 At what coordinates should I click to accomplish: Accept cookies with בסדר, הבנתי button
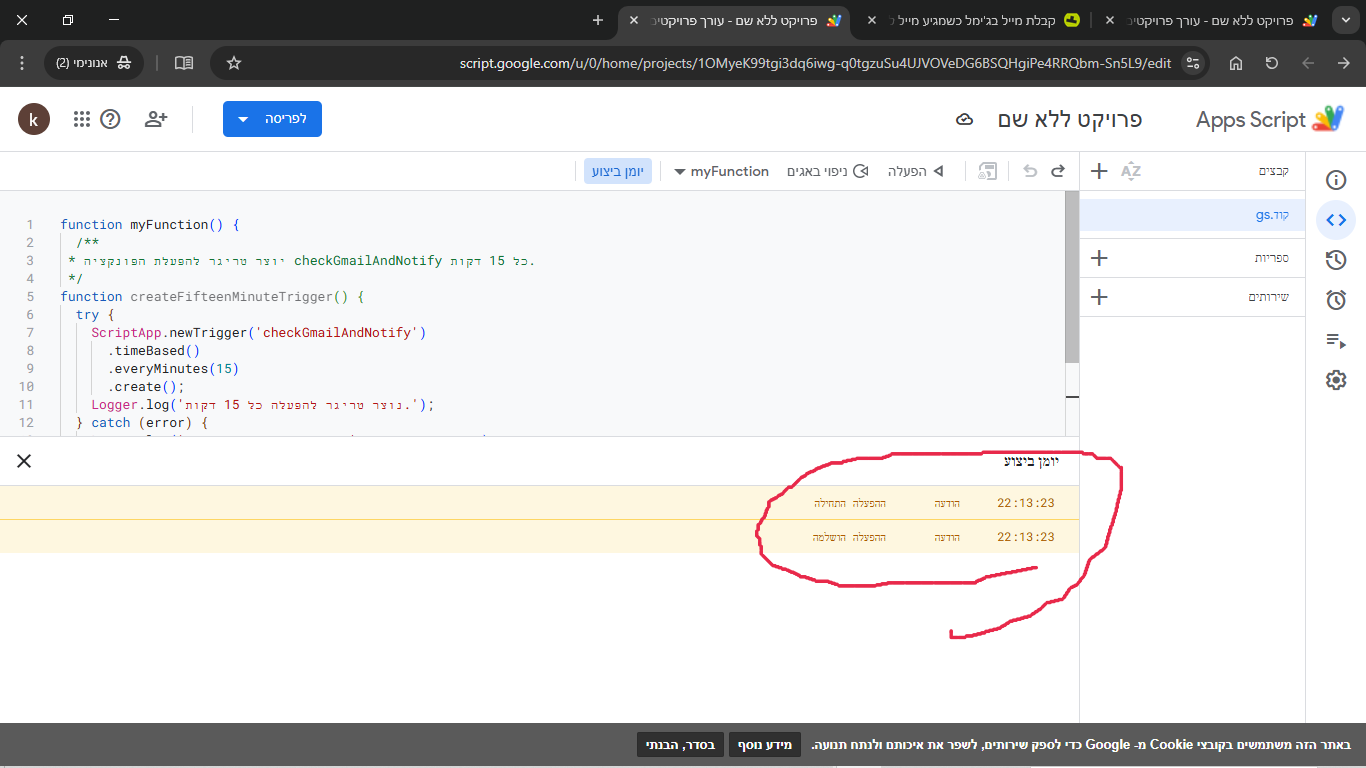pos(679,745)
